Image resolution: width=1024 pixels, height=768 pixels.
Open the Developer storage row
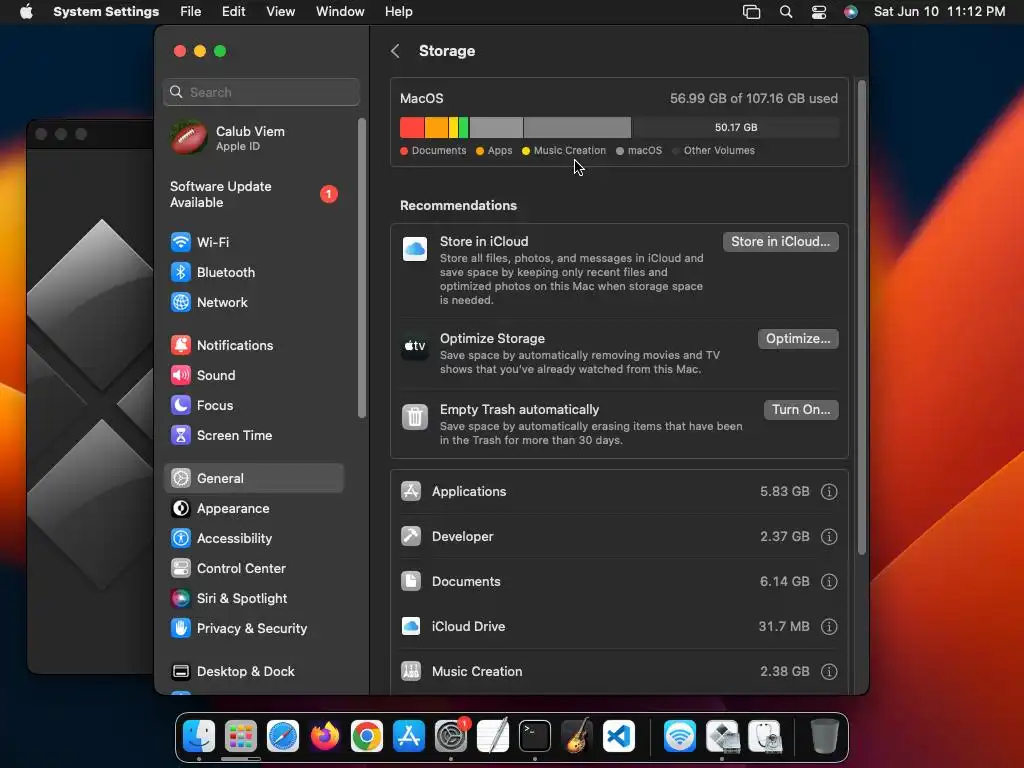[x=619, y=537]
